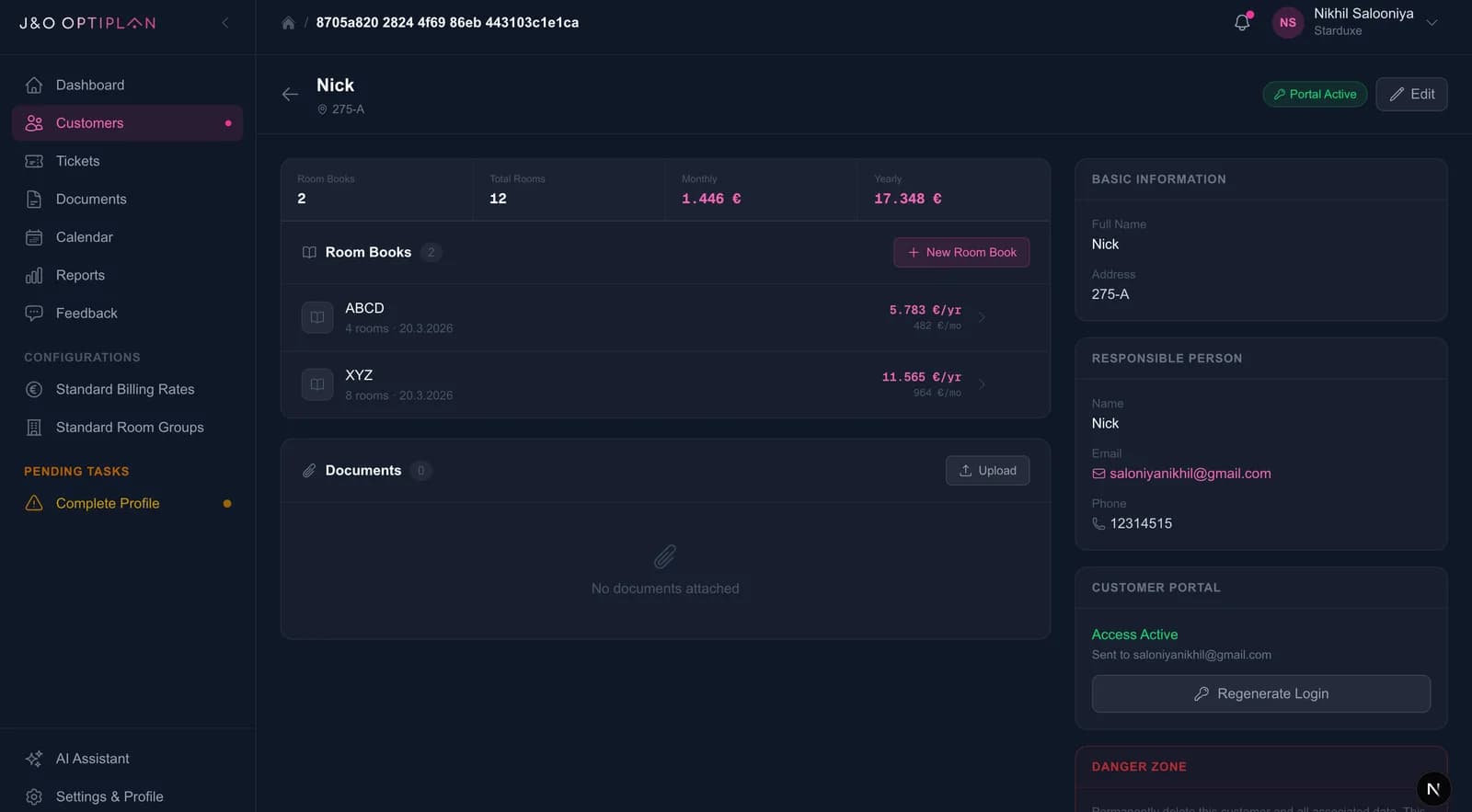Click the paperclip icon beside Documents heading
1472x812 pixels.
pyautogui.click(x=309, y=471)
